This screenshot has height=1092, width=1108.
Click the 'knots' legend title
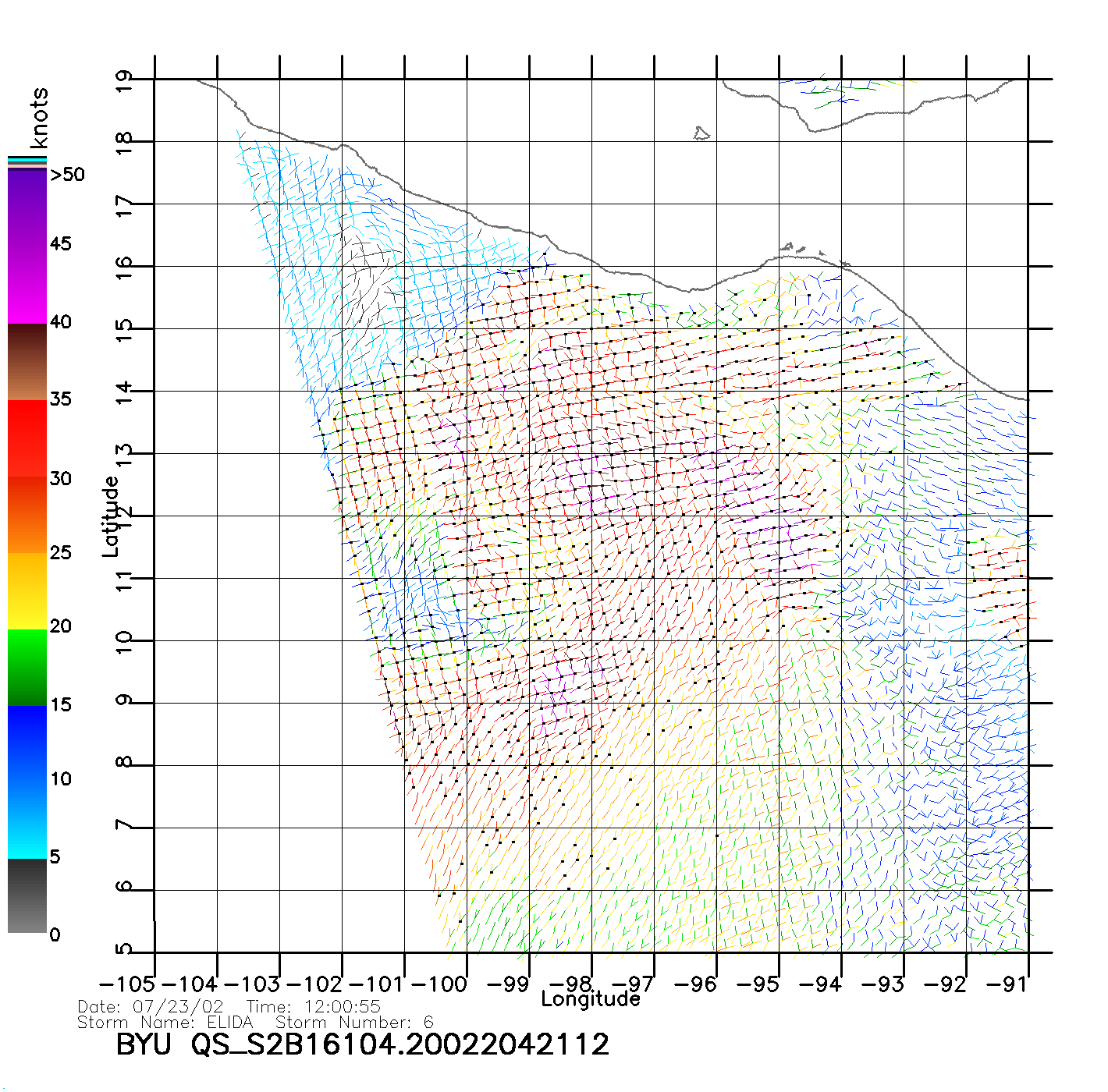coord(39,118)
